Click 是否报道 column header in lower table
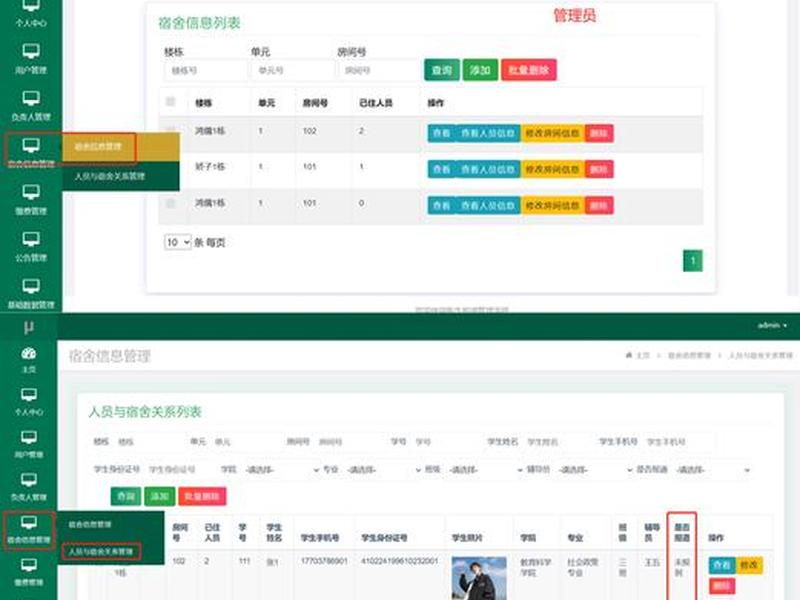The width and height of the screenshot is (800, 600). [x=682, y=533]
